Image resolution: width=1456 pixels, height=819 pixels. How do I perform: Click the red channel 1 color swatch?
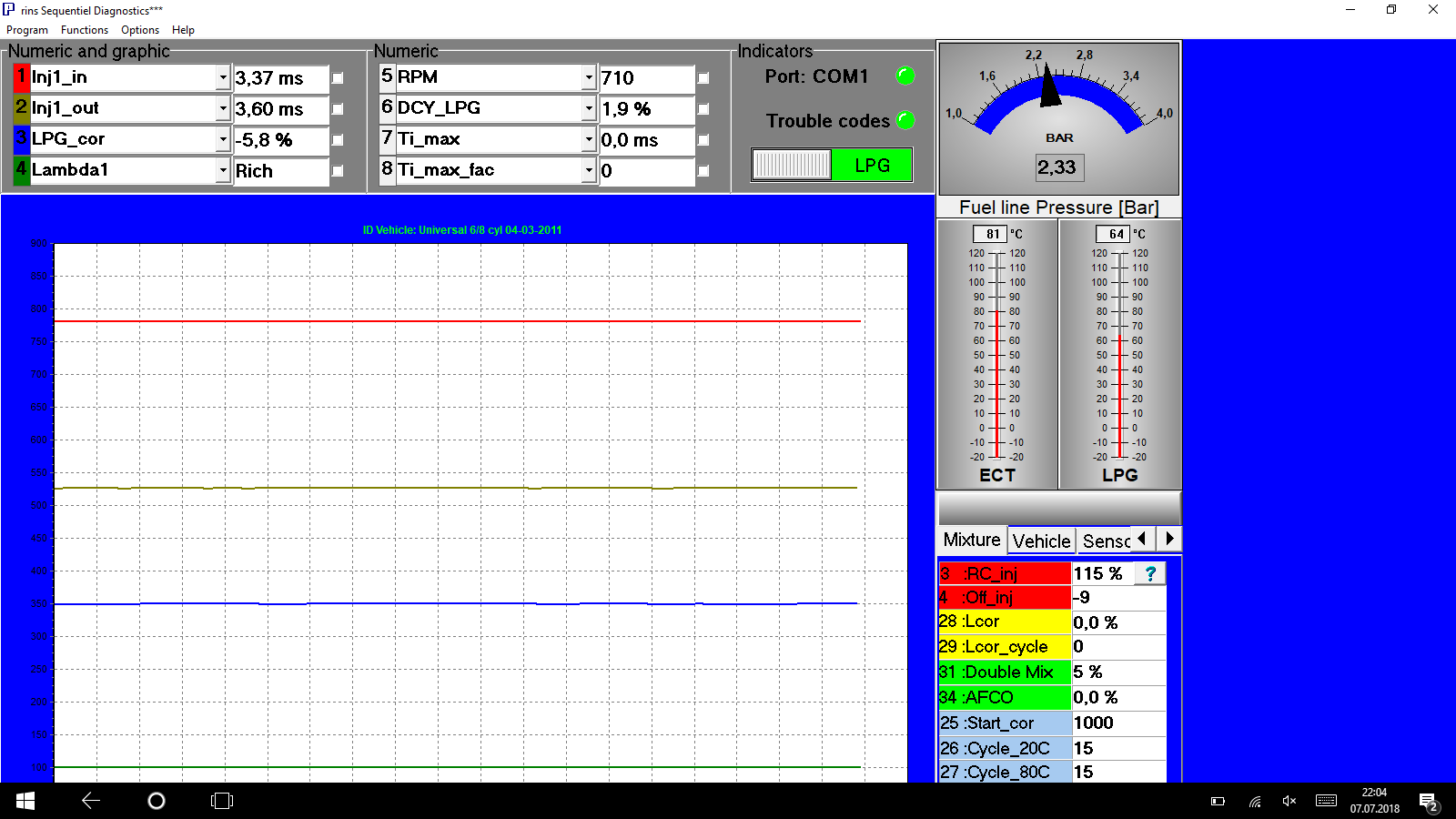22,77
